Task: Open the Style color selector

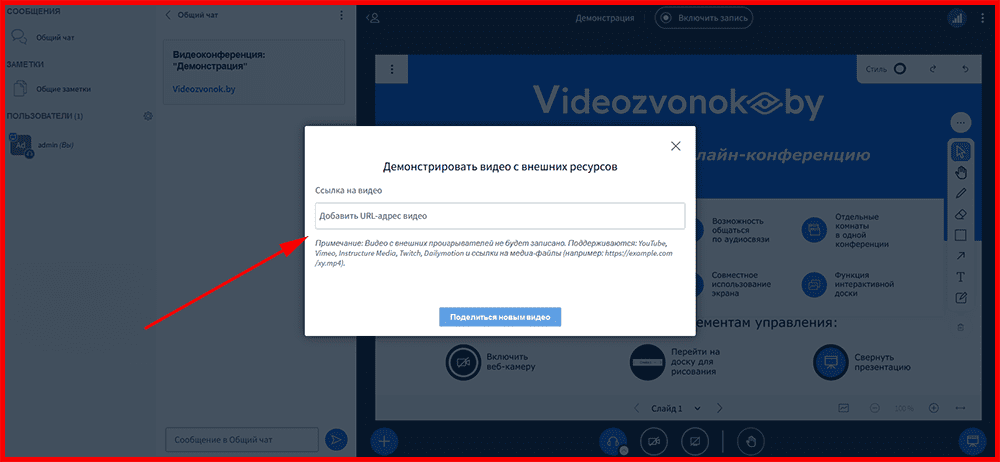Action: pyautogui.click(x=900, y=69)
